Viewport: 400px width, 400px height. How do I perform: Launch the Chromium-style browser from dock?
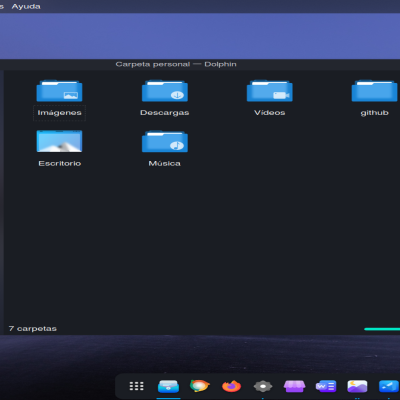coord(200,386)
